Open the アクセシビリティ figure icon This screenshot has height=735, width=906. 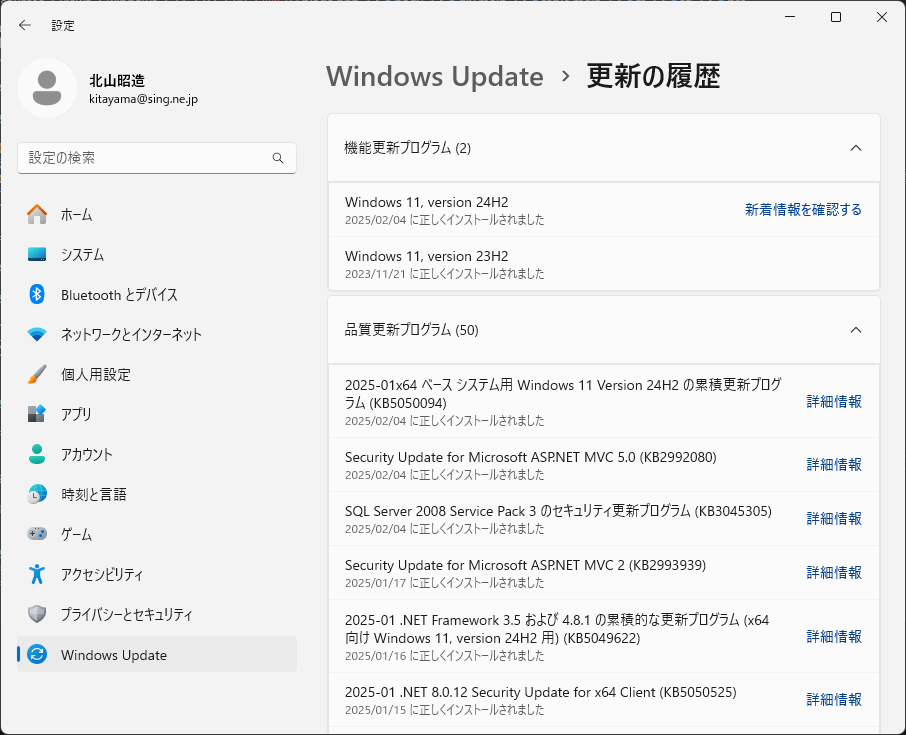37,574
